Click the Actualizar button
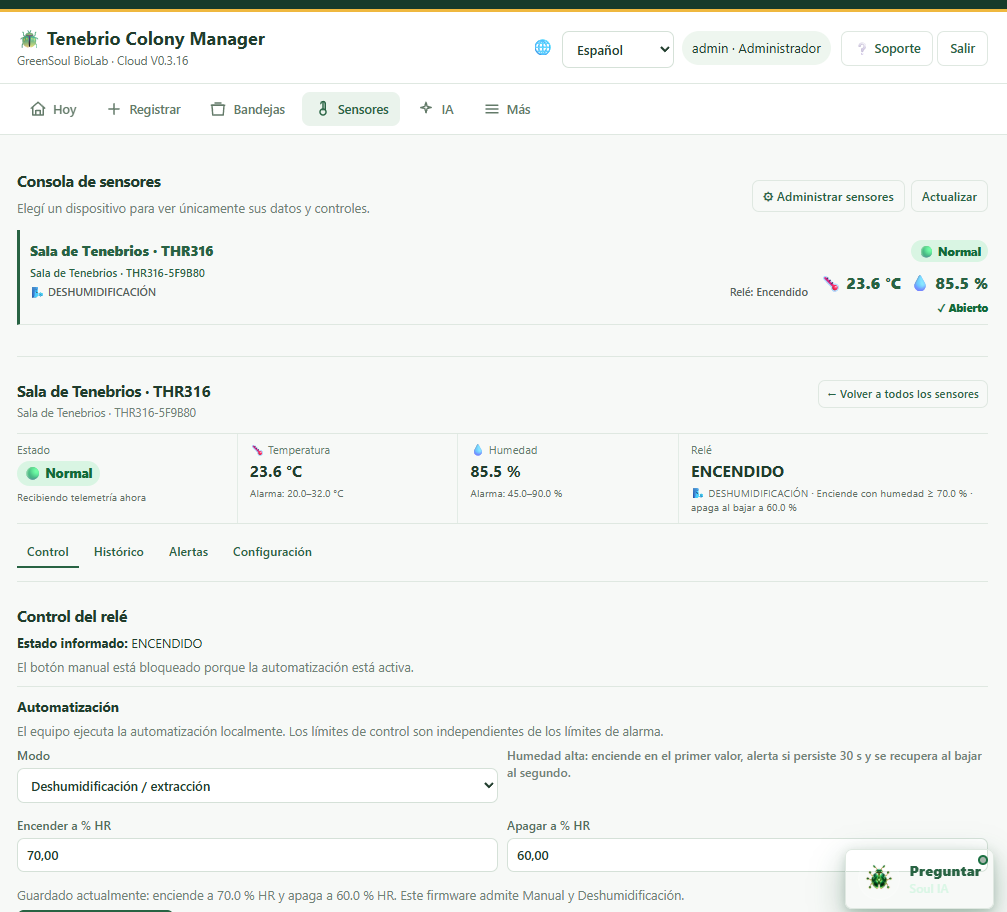The height and width of the screenshot is (912, 1007). [x=949, y=197]
